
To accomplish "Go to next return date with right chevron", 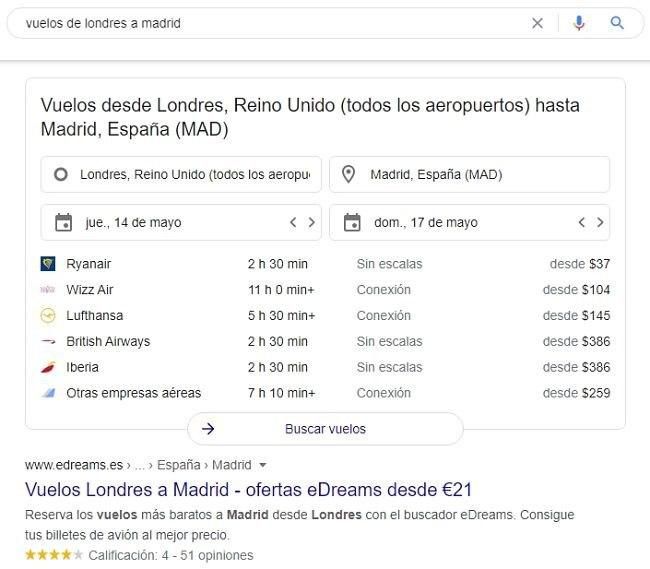I will click(600, 223).
